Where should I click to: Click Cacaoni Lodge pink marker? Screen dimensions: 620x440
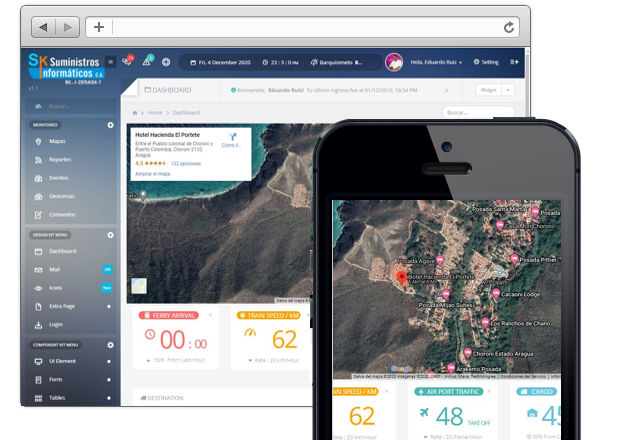pyautogui.click(x=496, y=293)
